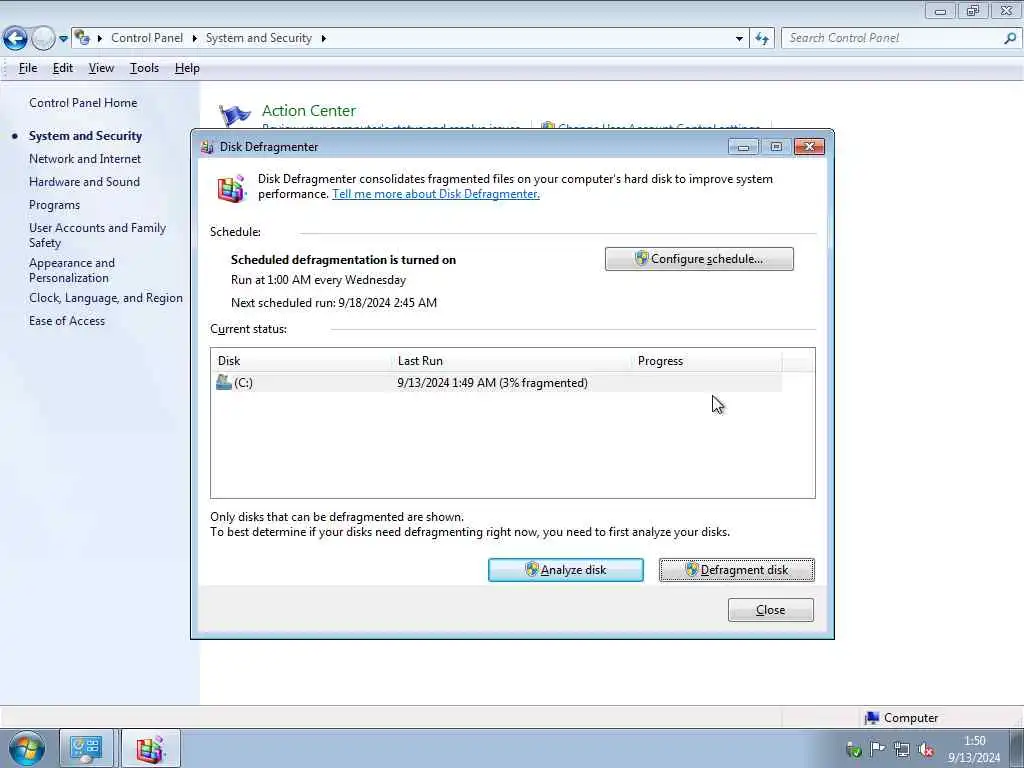Click the Defragment disk button
The width and height of the screenshot is (1024, 768).
click(x=737, y=570)
